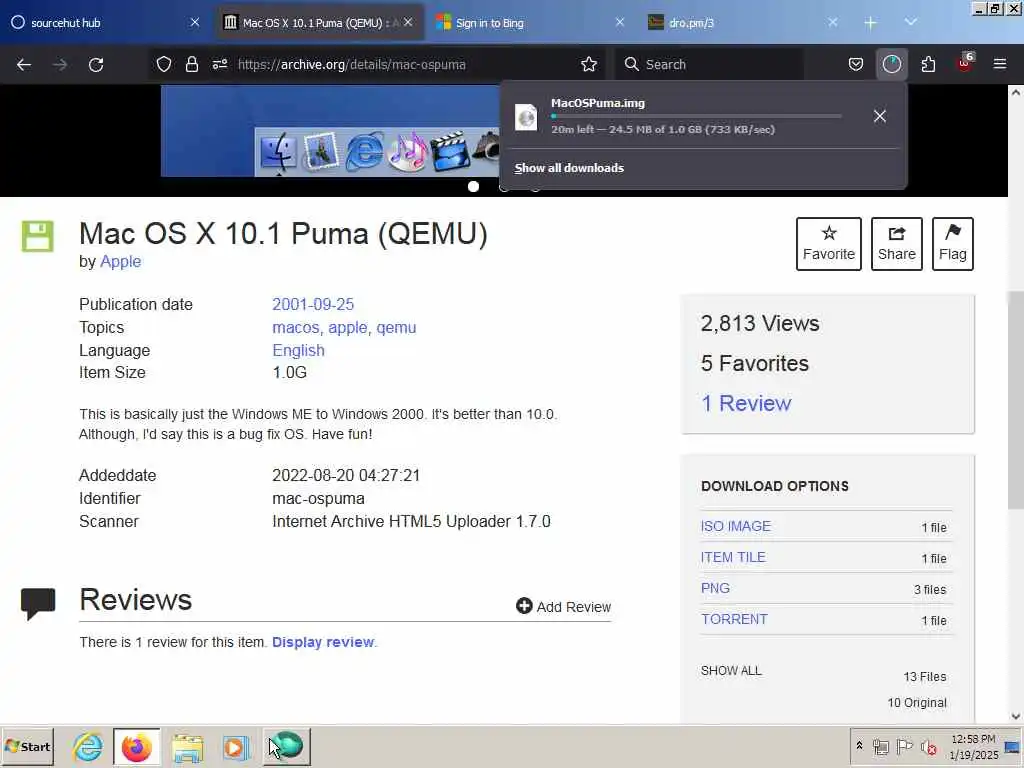Save page to Pocket

click(x=856, y=64)
